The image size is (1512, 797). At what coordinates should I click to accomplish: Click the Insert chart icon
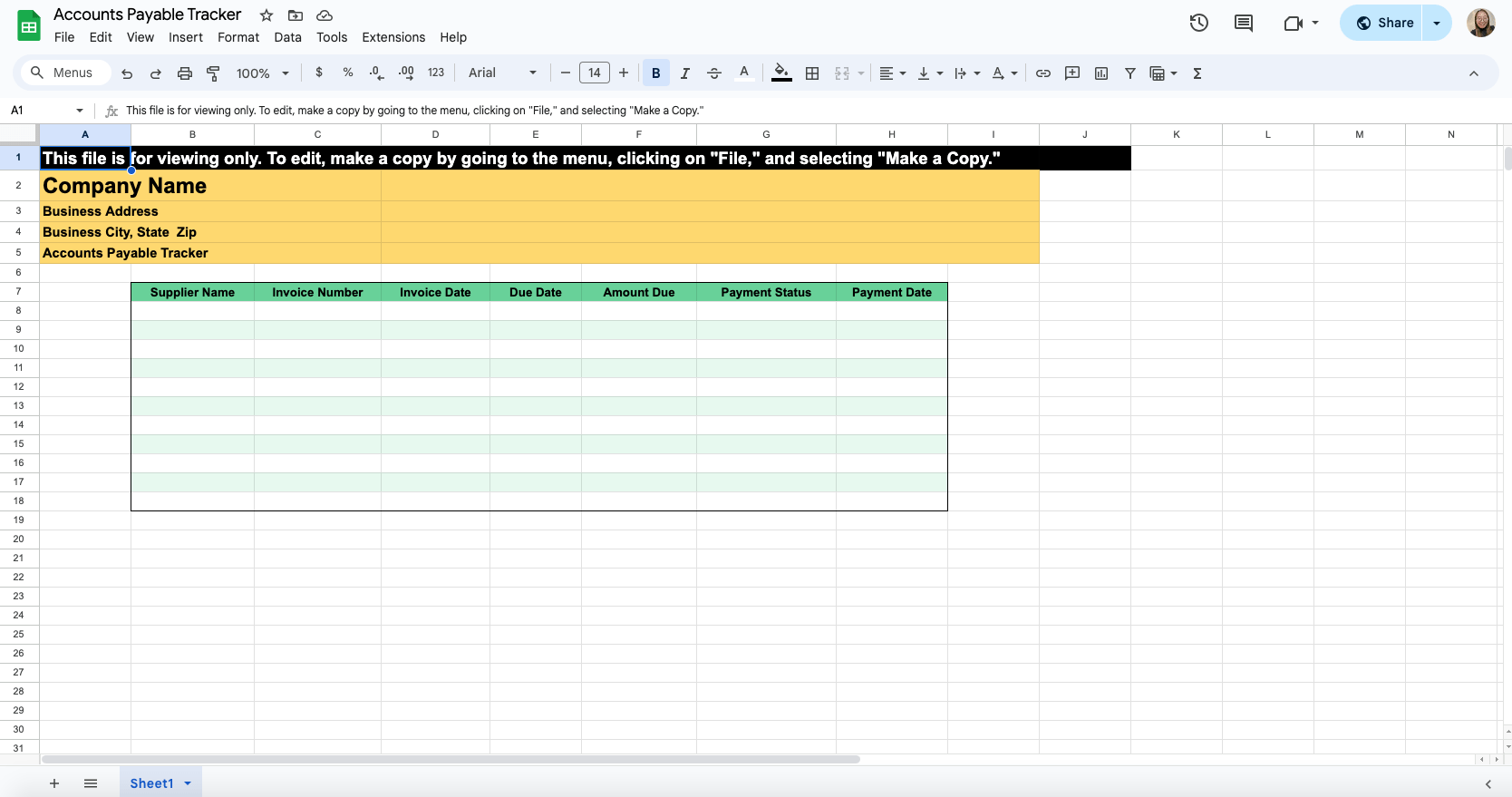tap(1101, 73)
